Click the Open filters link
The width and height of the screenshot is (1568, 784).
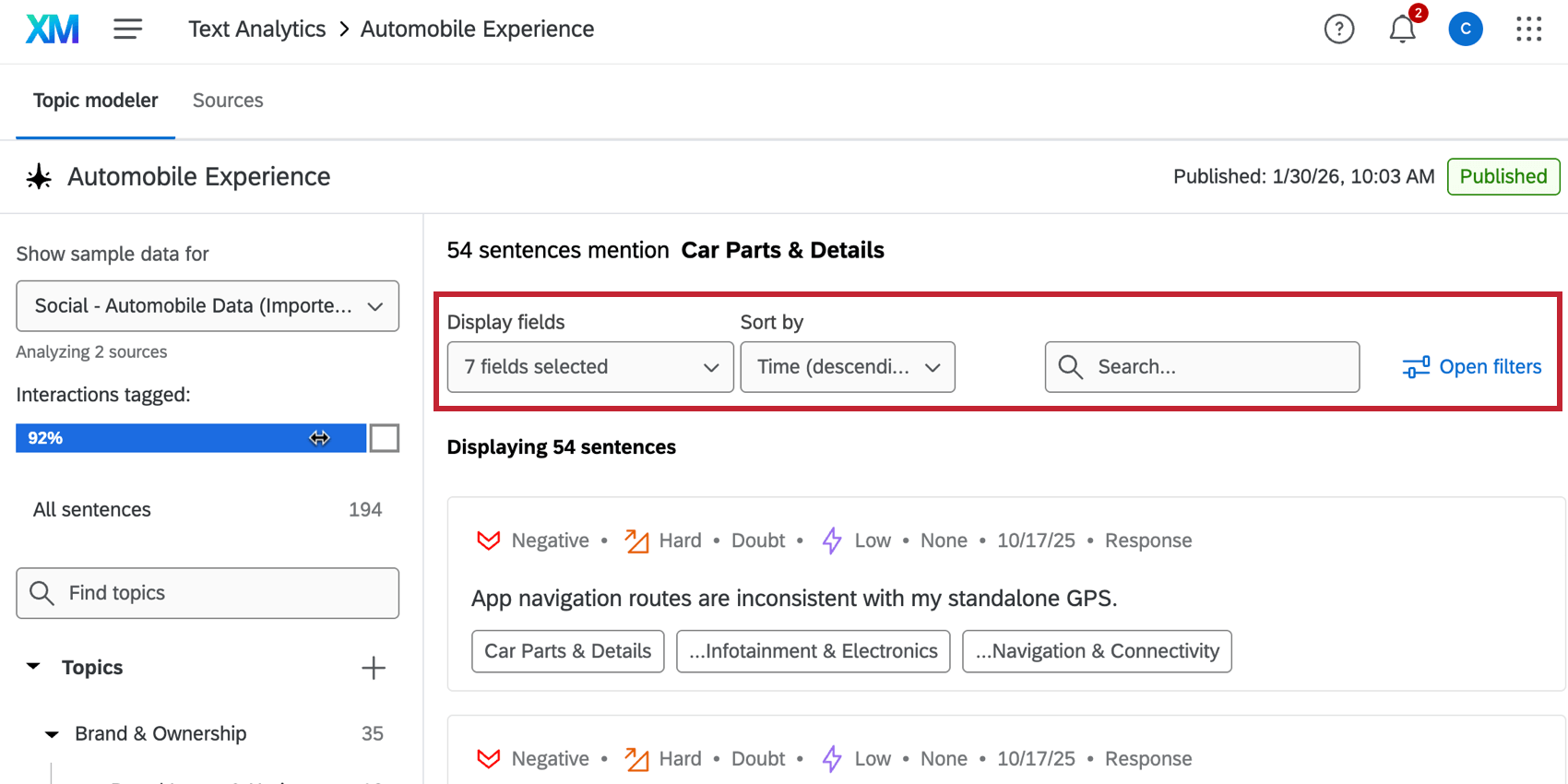(x=1472, y=367)
